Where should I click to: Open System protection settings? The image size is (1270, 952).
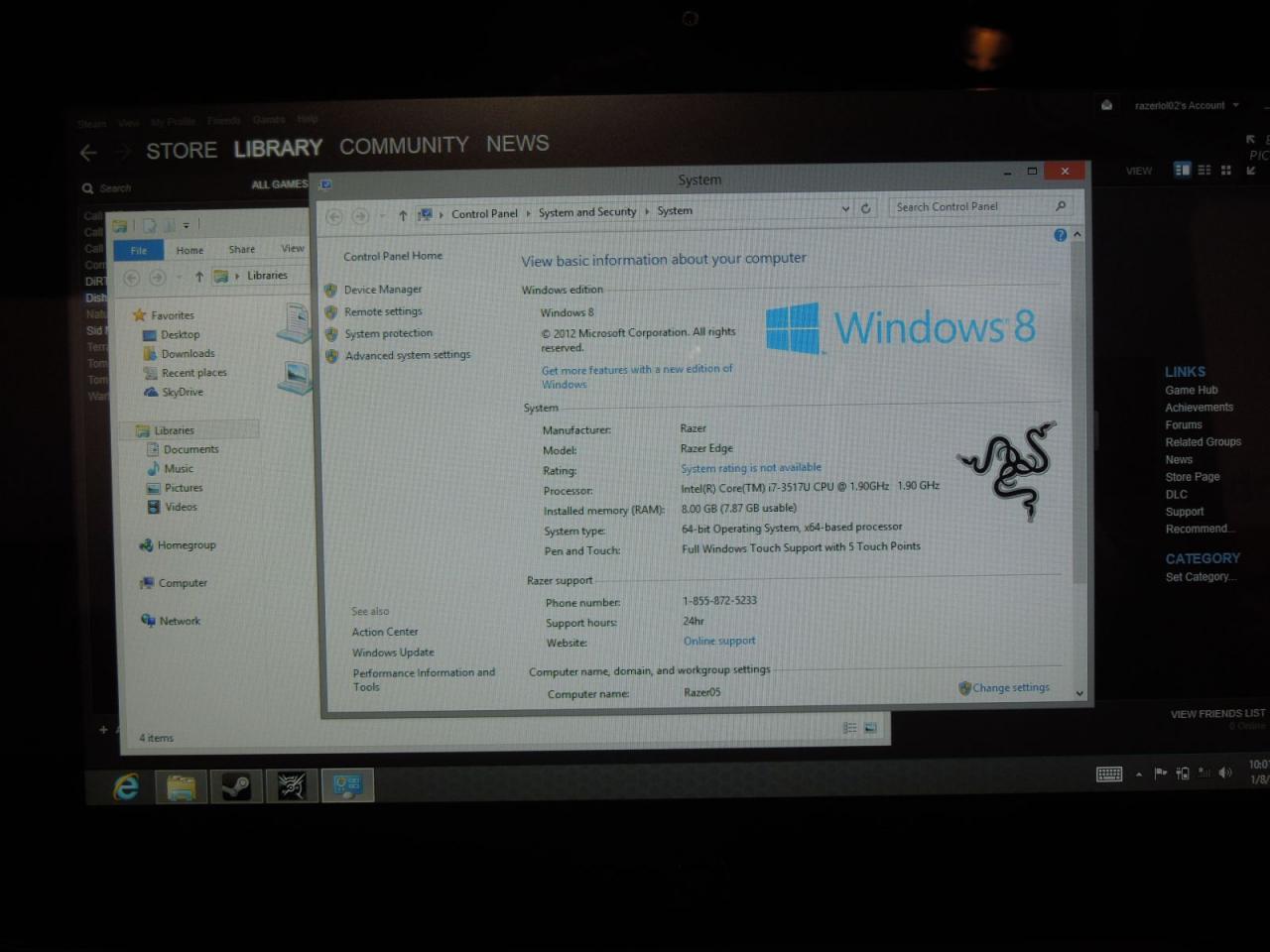tap(388, 333)
